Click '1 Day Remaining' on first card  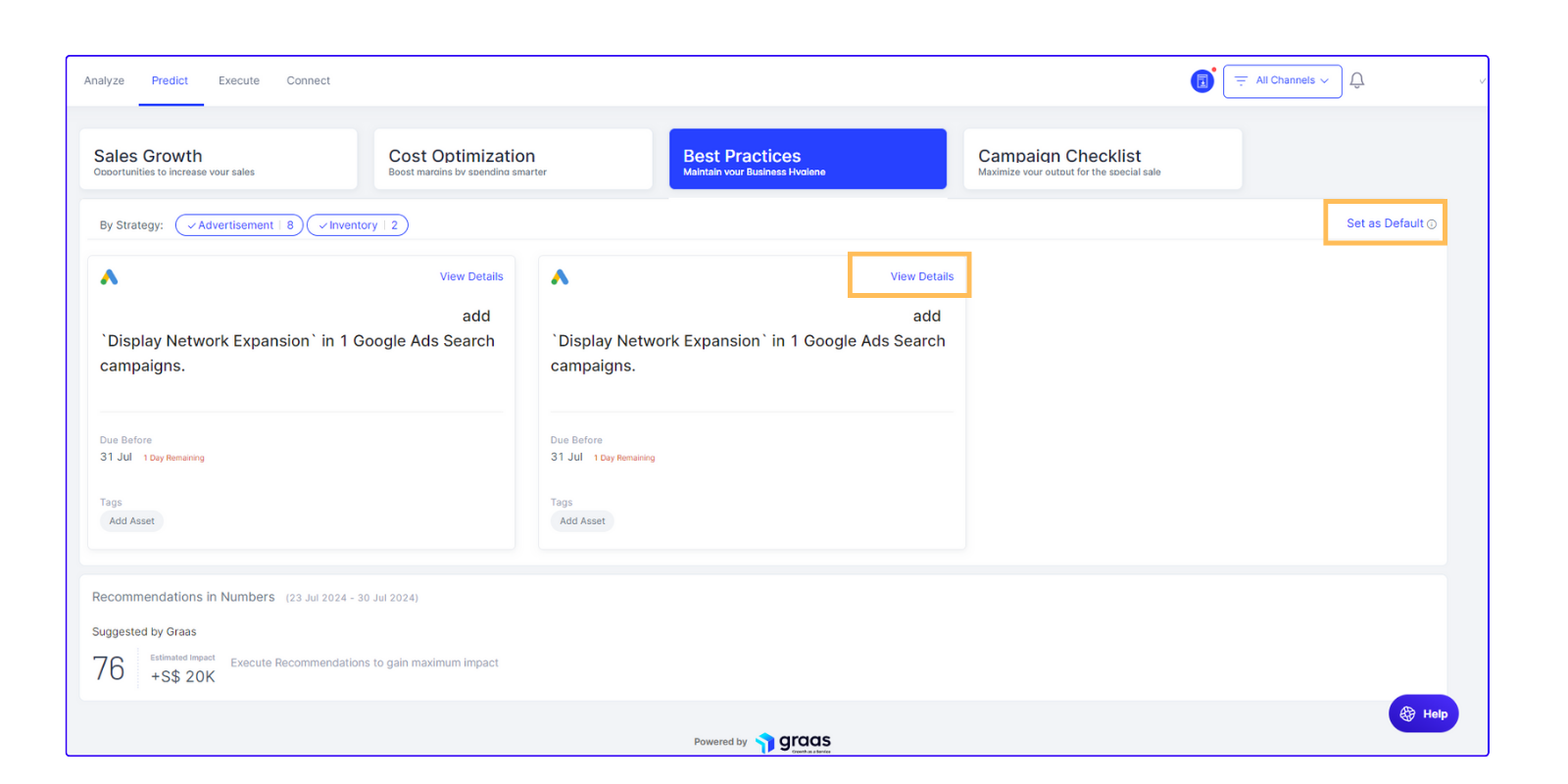tap(173, 458)
